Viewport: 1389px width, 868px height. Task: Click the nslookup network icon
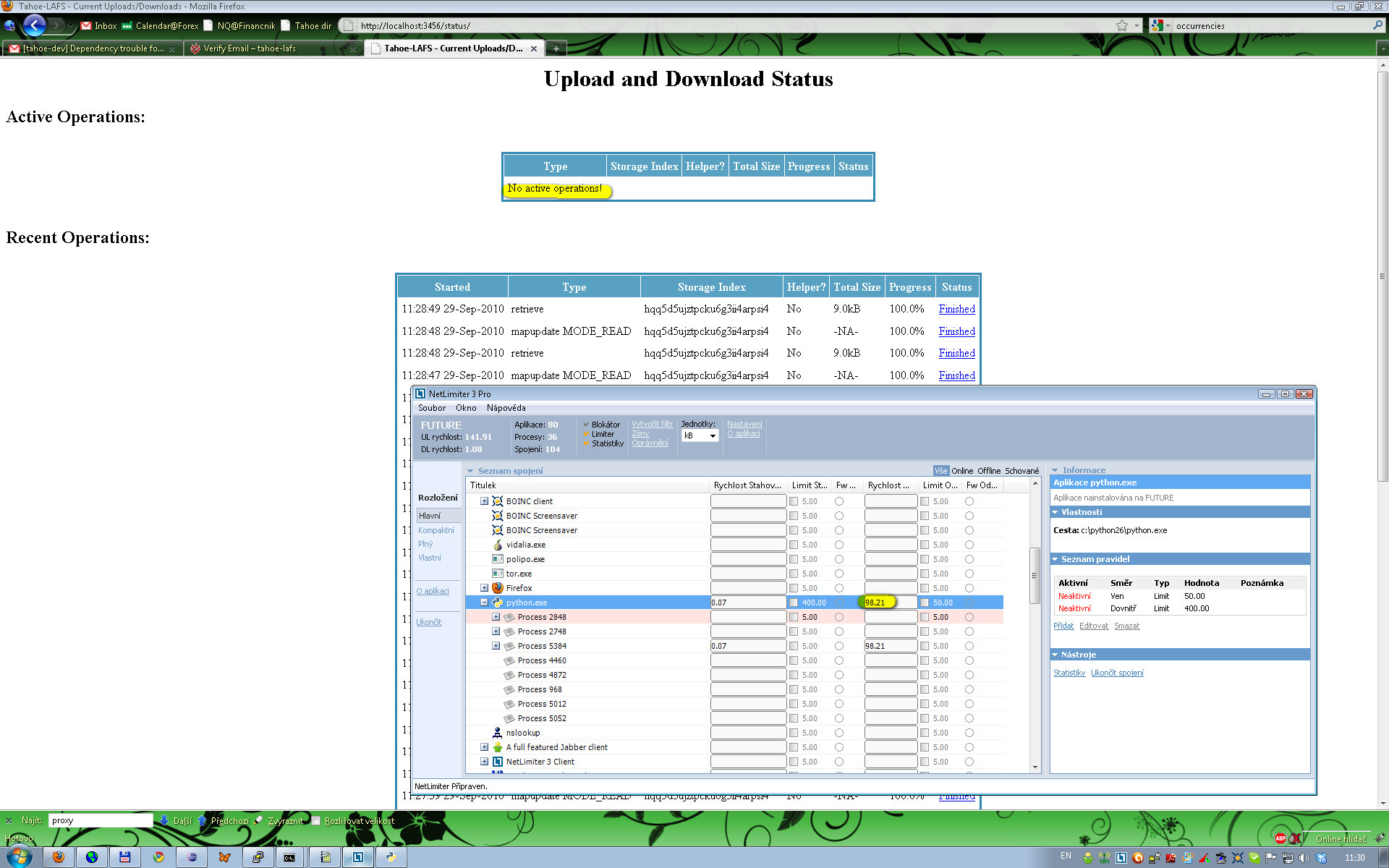pyautogui.click(x=498, y=733)
